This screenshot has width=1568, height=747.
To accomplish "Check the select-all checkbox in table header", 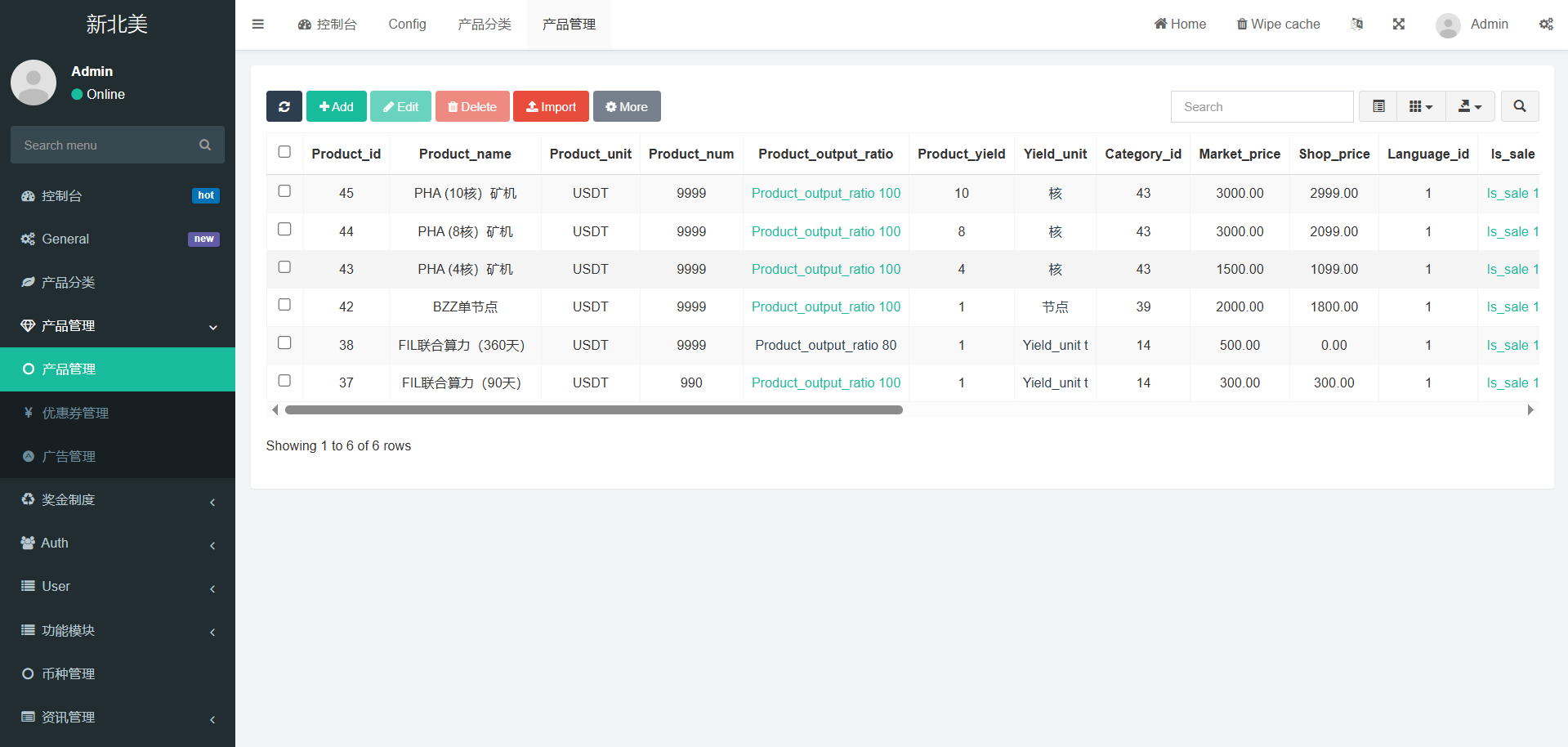I will click(284, 152).
